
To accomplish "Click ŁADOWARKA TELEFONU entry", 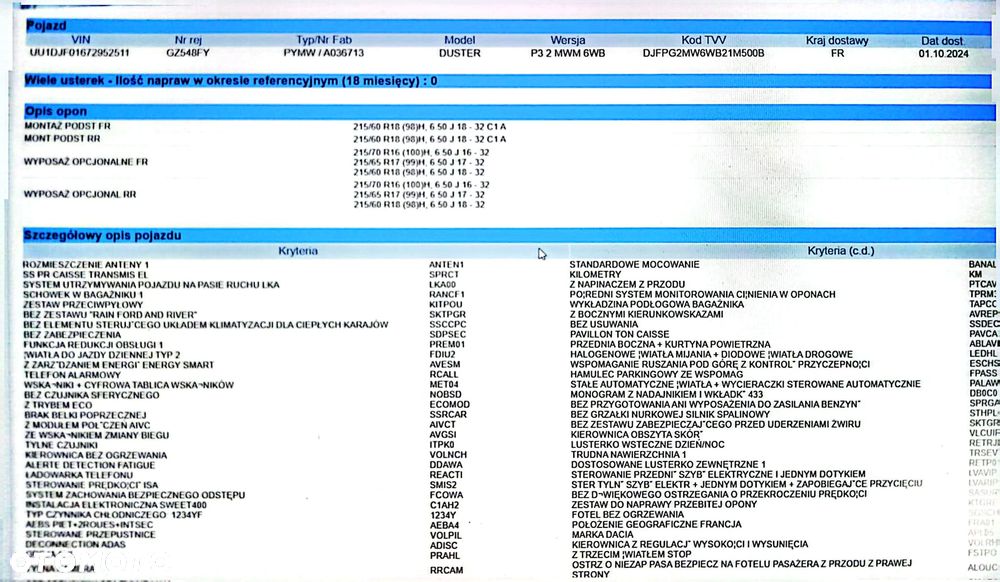I will 79,475.
